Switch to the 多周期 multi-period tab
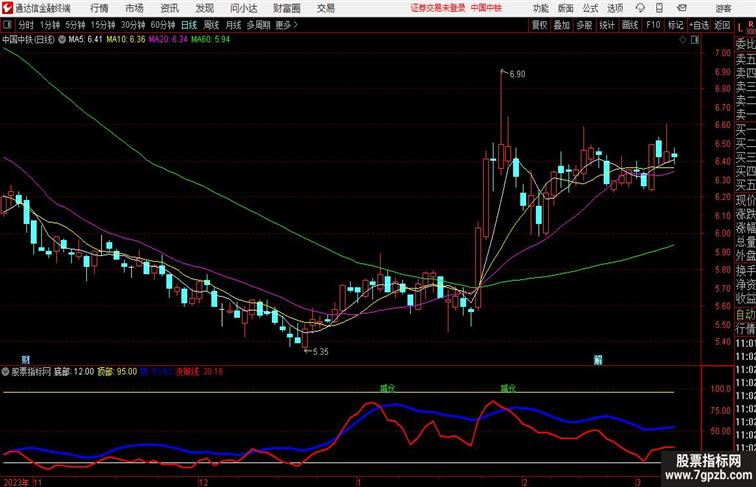The image size is (756, 487). point(258,25)
